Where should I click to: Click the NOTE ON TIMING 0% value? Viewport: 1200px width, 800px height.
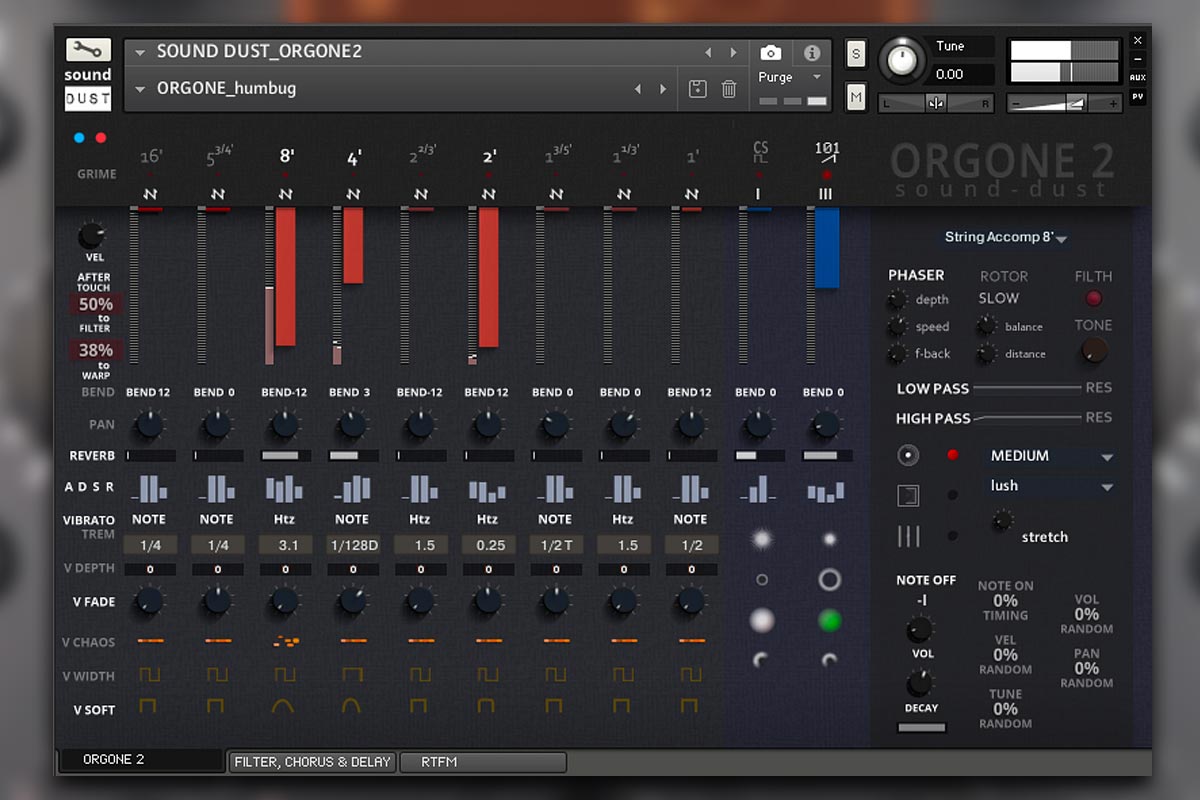[1005, 601]
